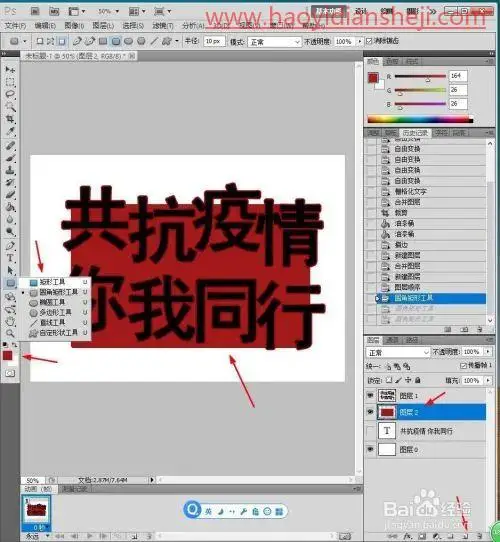This screenshot has width=500, height=542.
Task: Click the foreground red color swatch in toolbox
Action: [x=7, y=355]
